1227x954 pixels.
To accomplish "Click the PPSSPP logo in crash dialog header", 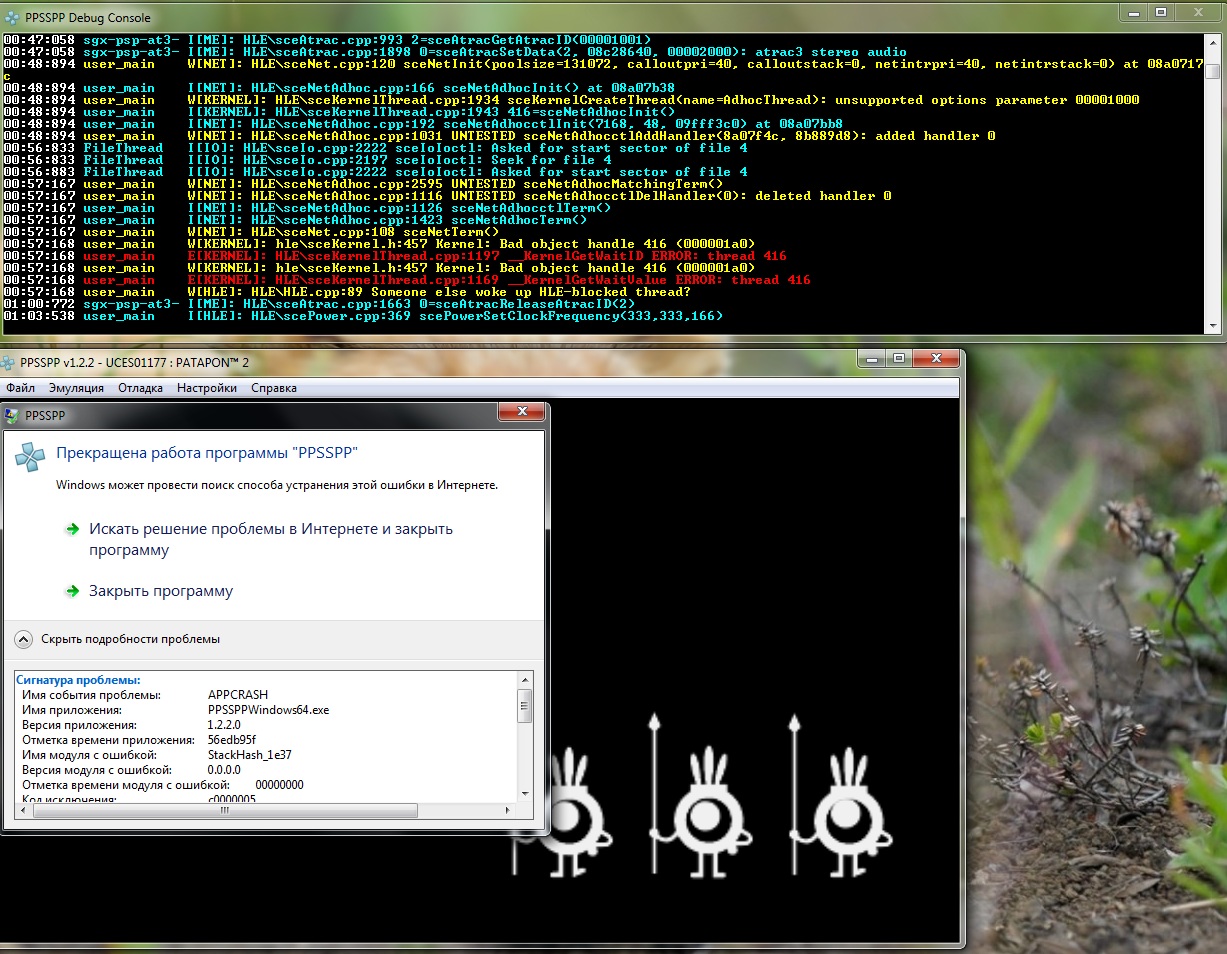I will [30, 456].
